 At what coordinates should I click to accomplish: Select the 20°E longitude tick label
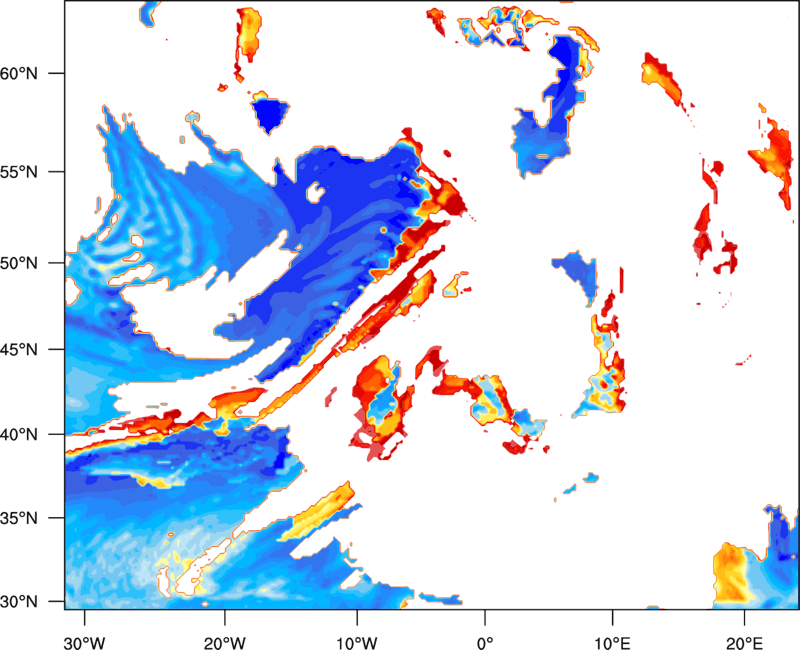[x=744, y=643]
